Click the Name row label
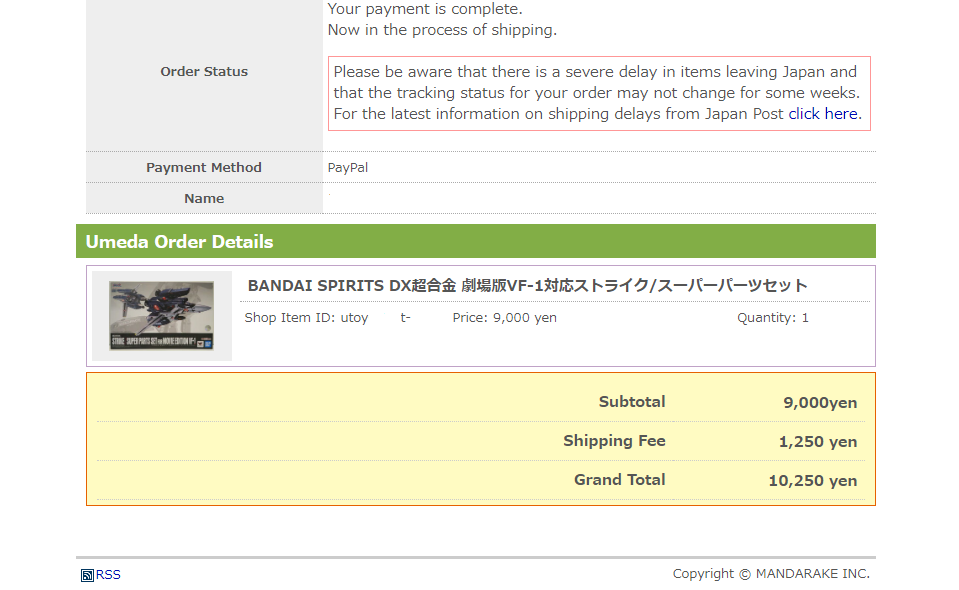The width and height of the screenshot is (959, 590). pos(204,199)
